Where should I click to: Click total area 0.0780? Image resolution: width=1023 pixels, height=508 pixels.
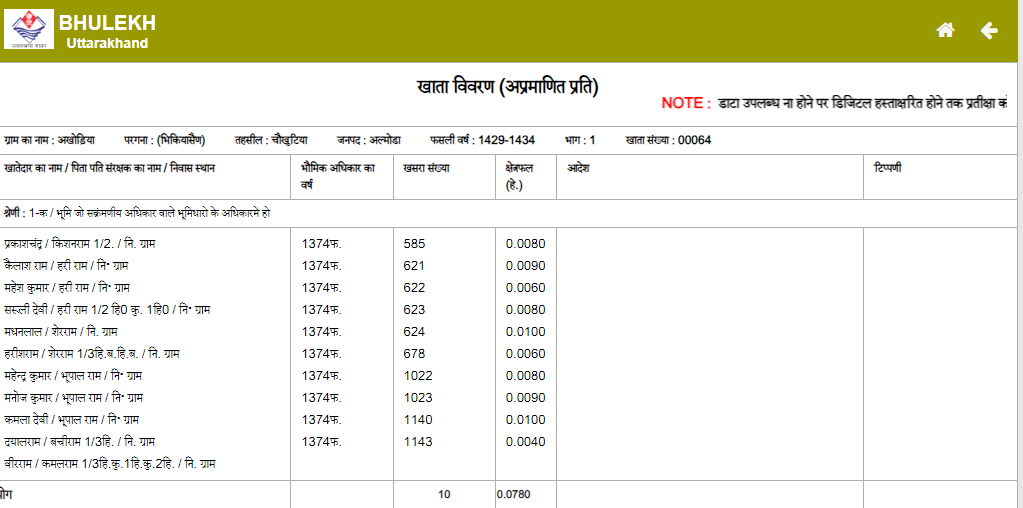coord(513,494)
